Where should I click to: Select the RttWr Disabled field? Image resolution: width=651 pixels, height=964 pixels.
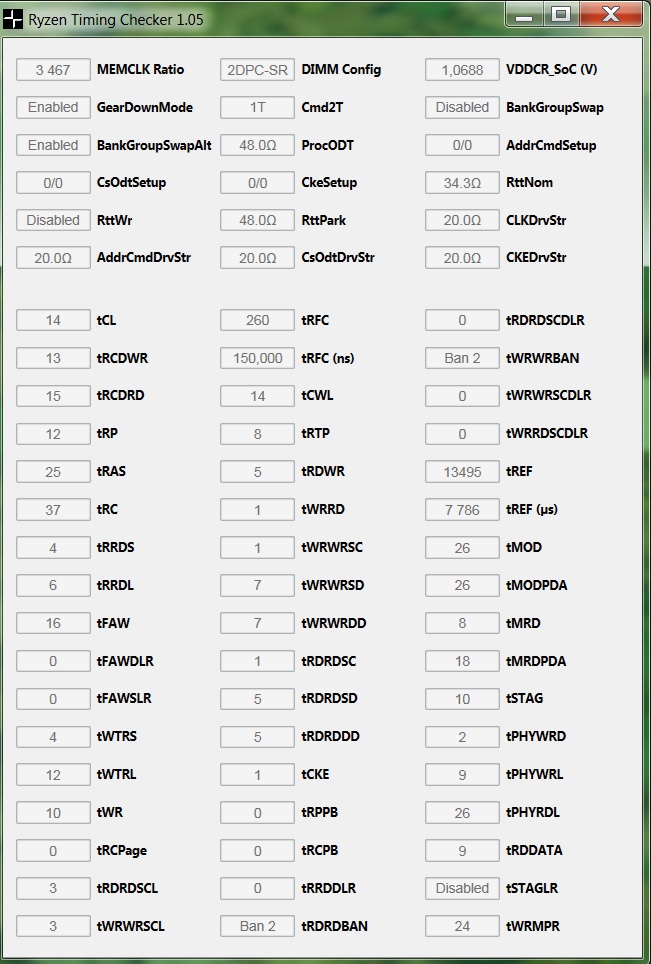53,221
